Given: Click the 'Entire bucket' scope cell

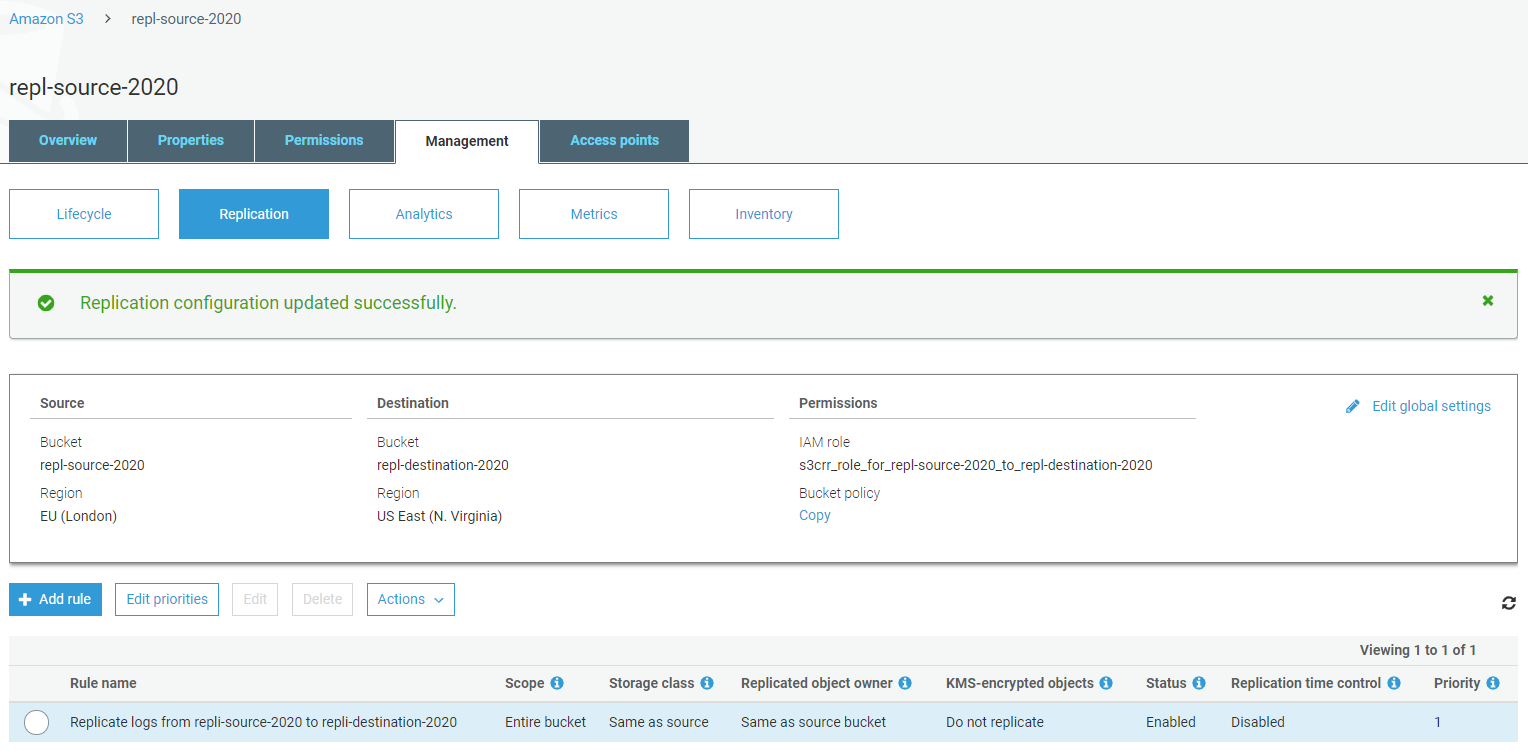Looking at the screenshot, I should (x=546, y=722).
